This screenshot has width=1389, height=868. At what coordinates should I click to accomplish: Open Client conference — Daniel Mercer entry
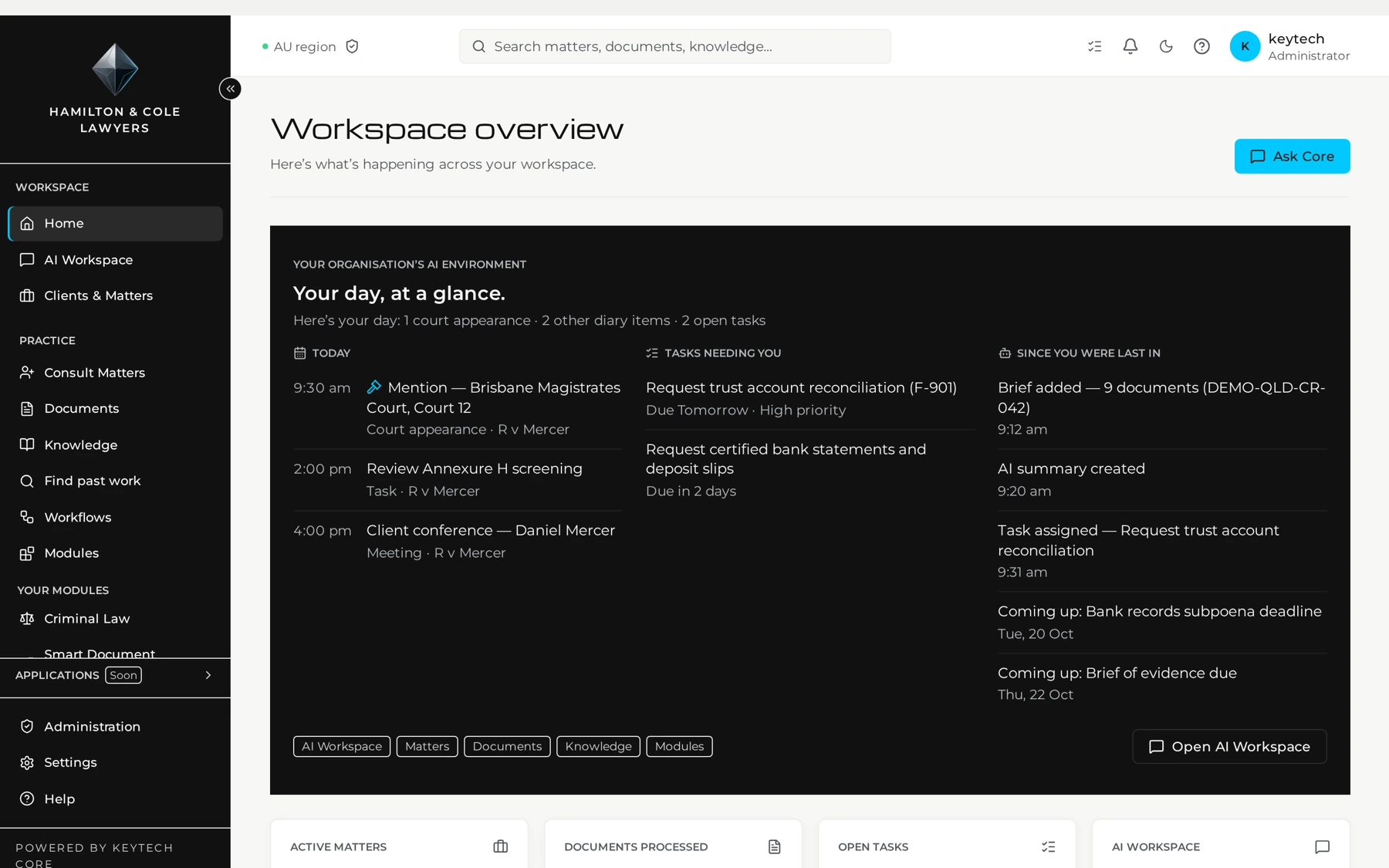pos(458,542)
